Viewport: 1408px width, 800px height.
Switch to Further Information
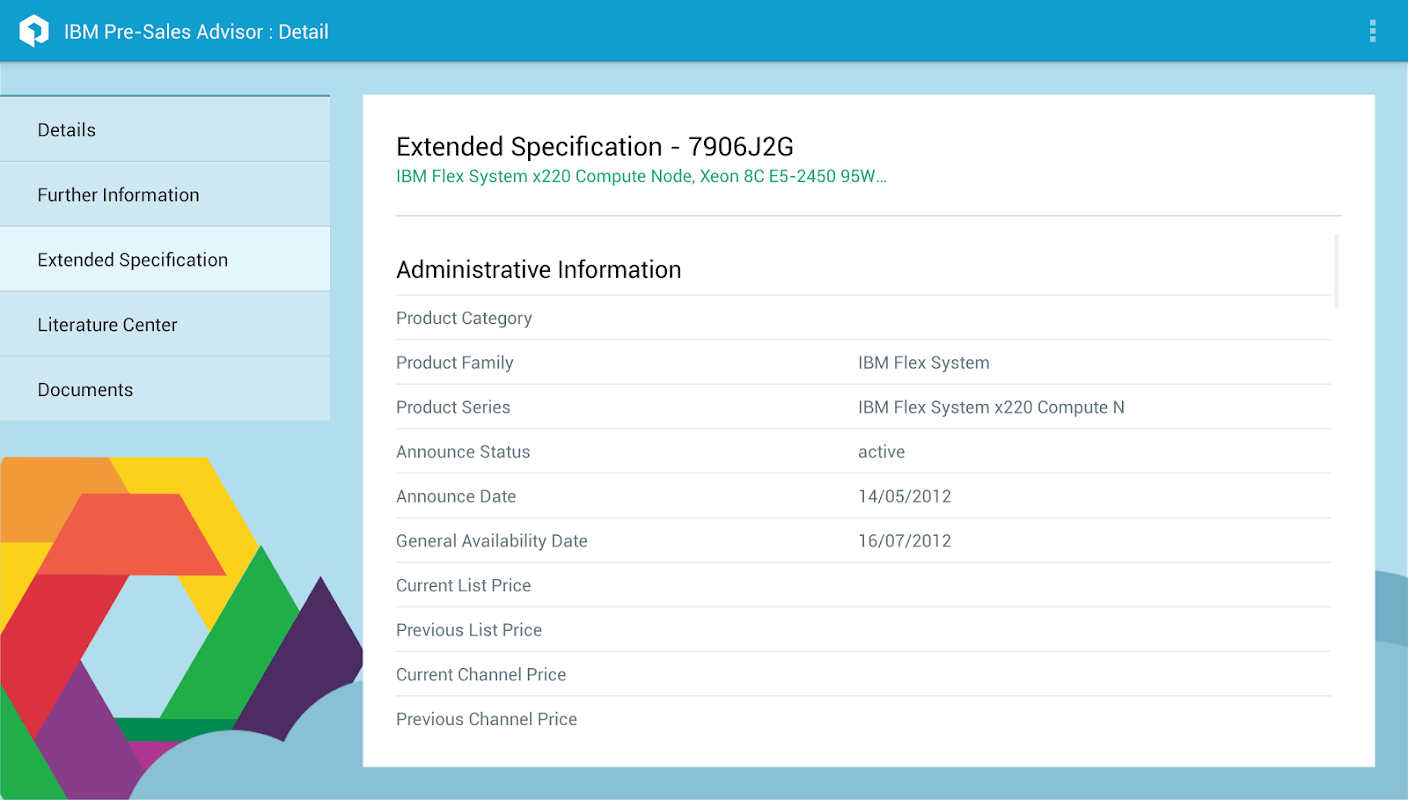pyautogui.click(x=165, y=195)
